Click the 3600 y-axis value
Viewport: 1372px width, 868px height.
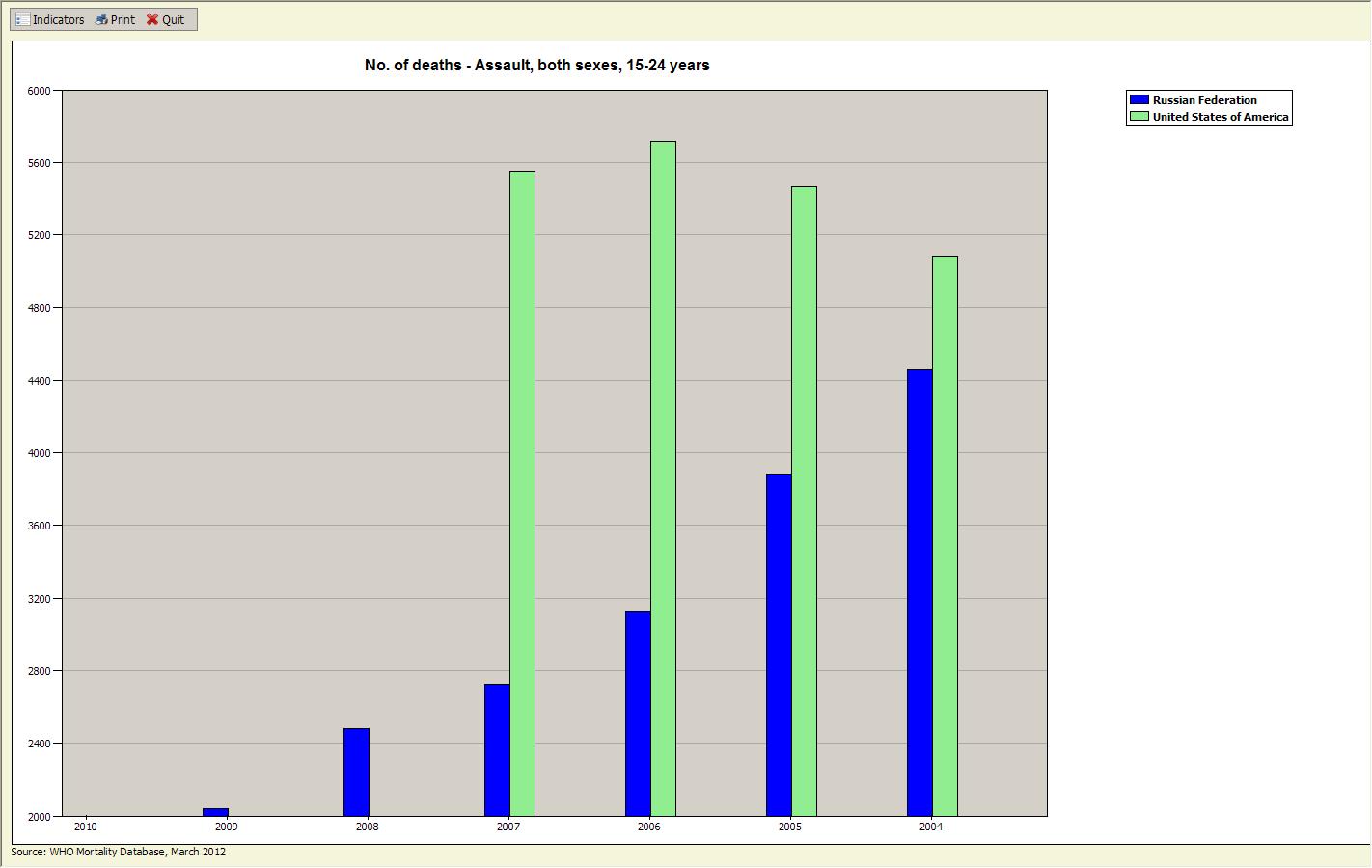click(x=39, y=527)
